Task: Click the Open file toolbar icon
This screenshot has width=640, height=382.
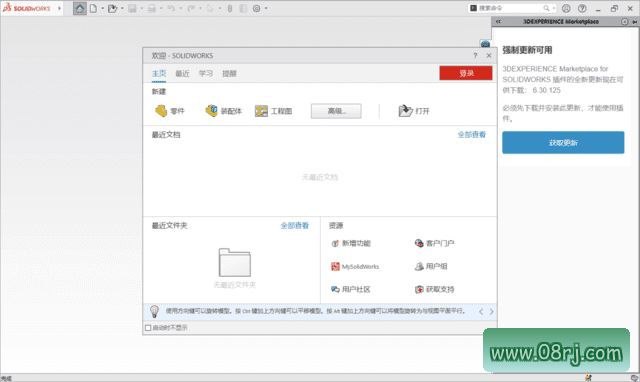Action: pos(112,8)
